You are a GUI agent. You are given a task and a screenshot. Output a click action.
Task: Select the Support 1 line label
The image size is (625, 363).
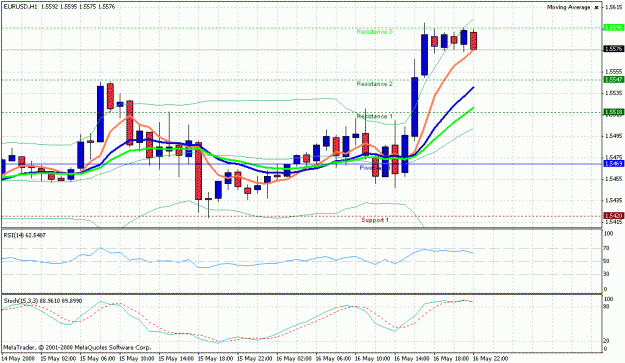pyautogui.click(x=375, y=220)
